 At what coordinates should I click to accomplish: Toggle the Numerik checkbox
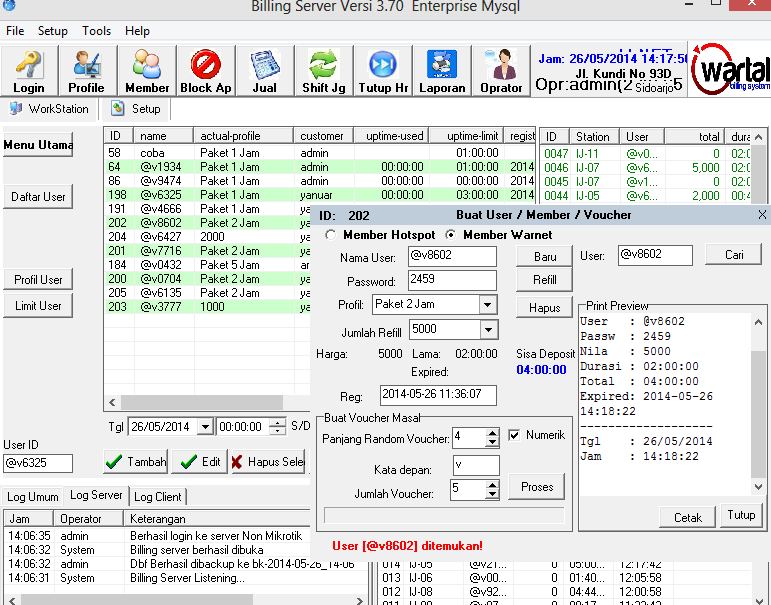tap(514, 435)
